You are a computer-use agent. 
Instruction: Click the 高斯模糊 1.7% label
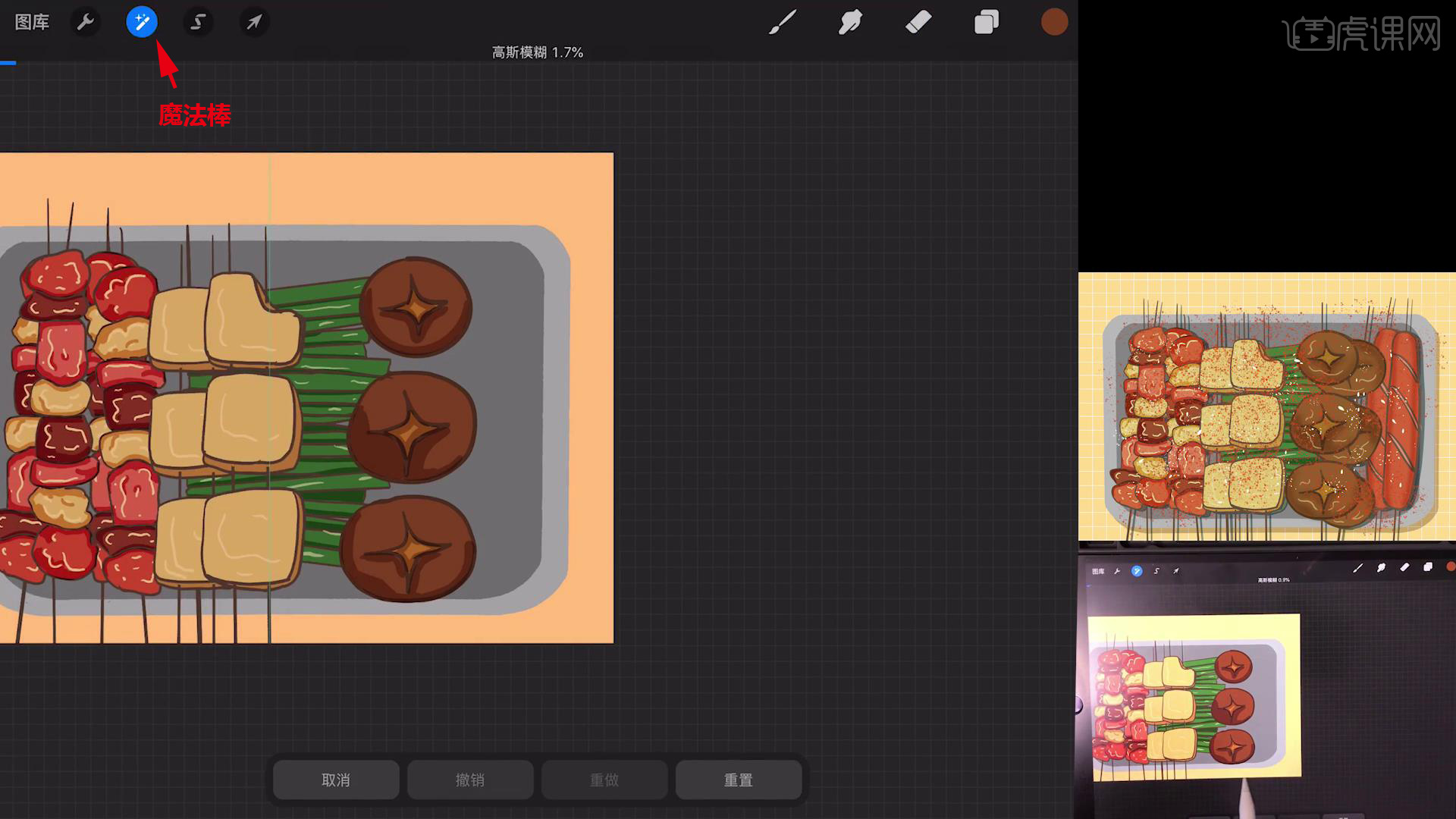point(537,52)
